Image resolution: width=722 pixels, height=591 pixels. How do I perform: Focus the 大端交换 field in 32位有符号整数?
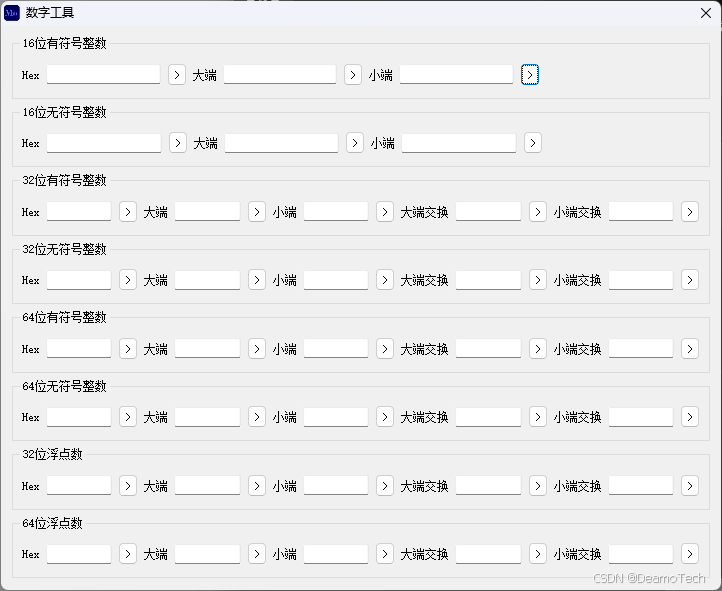tap(488, 212)
